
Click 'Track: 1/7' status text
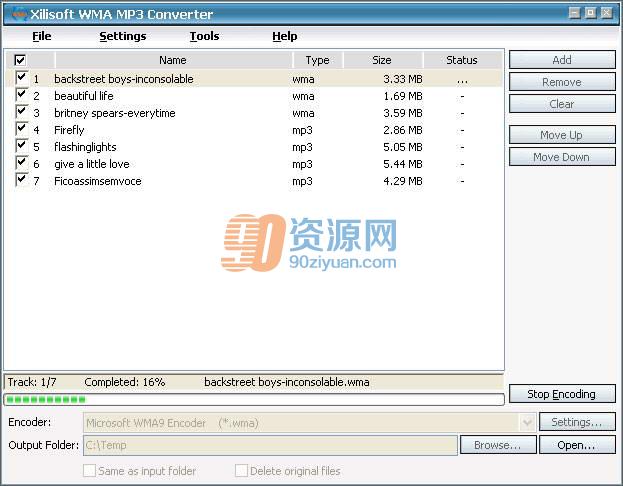pyautogui.click(x=32, y=382)
